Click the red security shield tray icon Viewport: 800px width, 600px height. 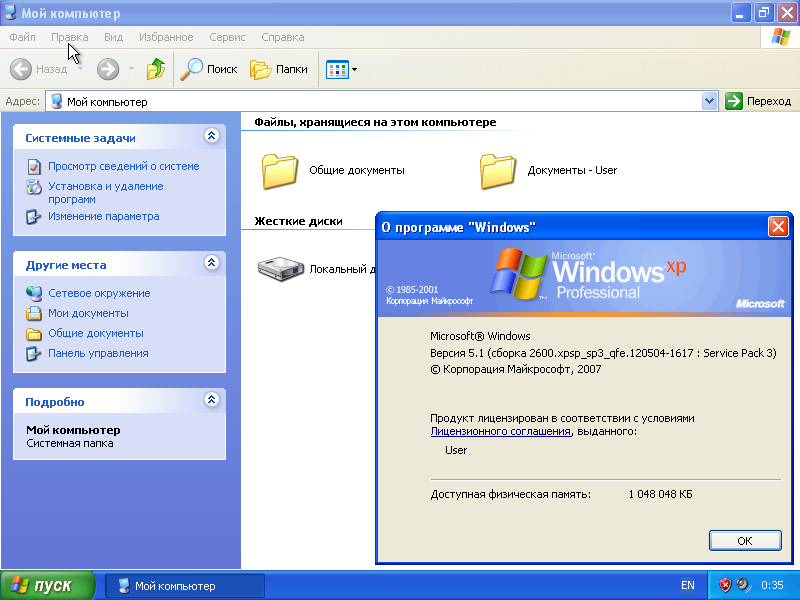(x=725, y=585)
